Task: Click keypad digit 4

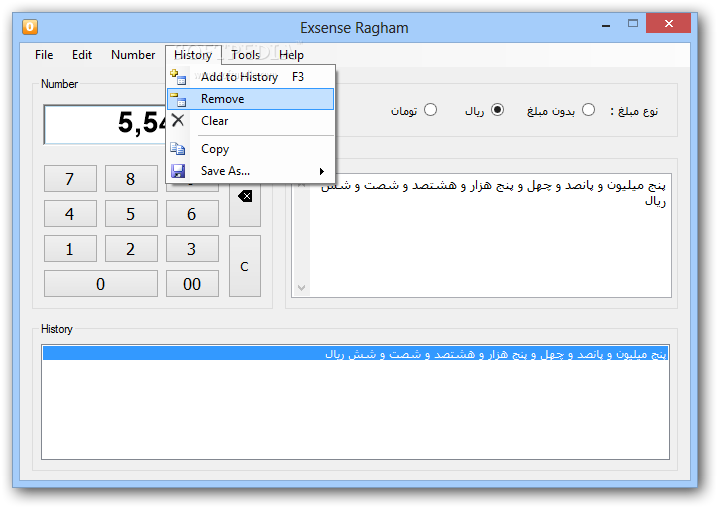Action: click(x=70, y=214)
